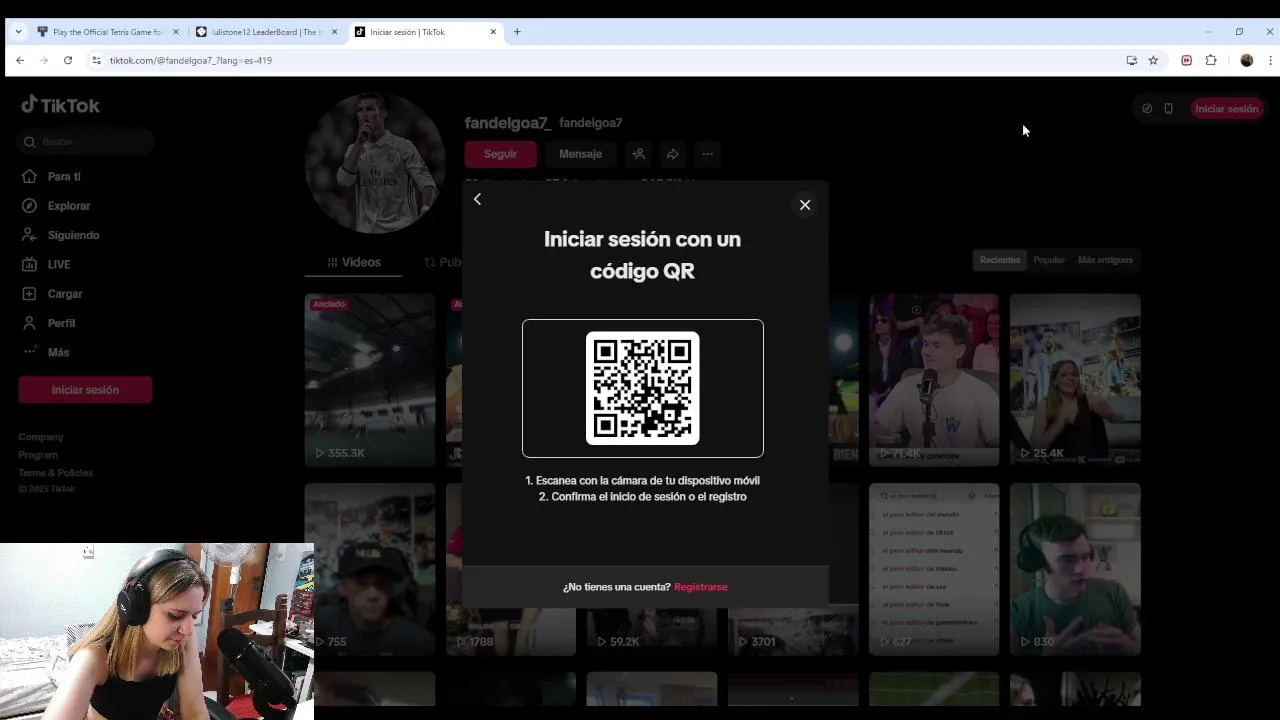Click the Mensaje button
This screenshot has width=1280, height=720.
580,154
